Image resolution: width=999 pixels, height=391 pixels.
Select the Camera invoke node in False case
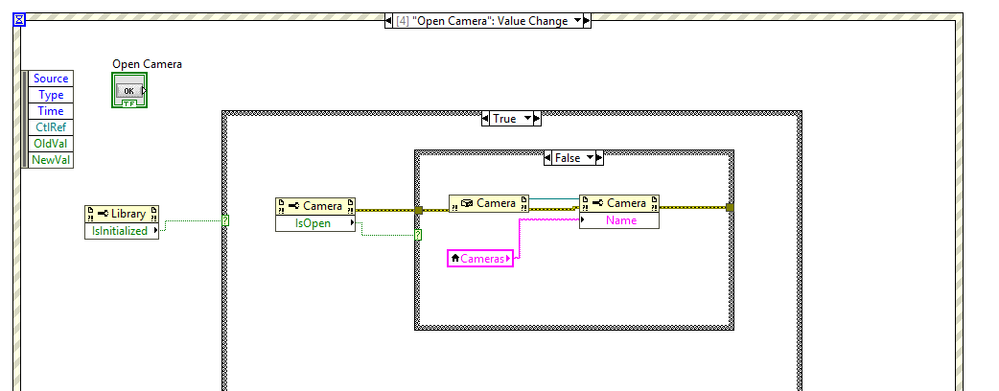click(x=489, y=203)
